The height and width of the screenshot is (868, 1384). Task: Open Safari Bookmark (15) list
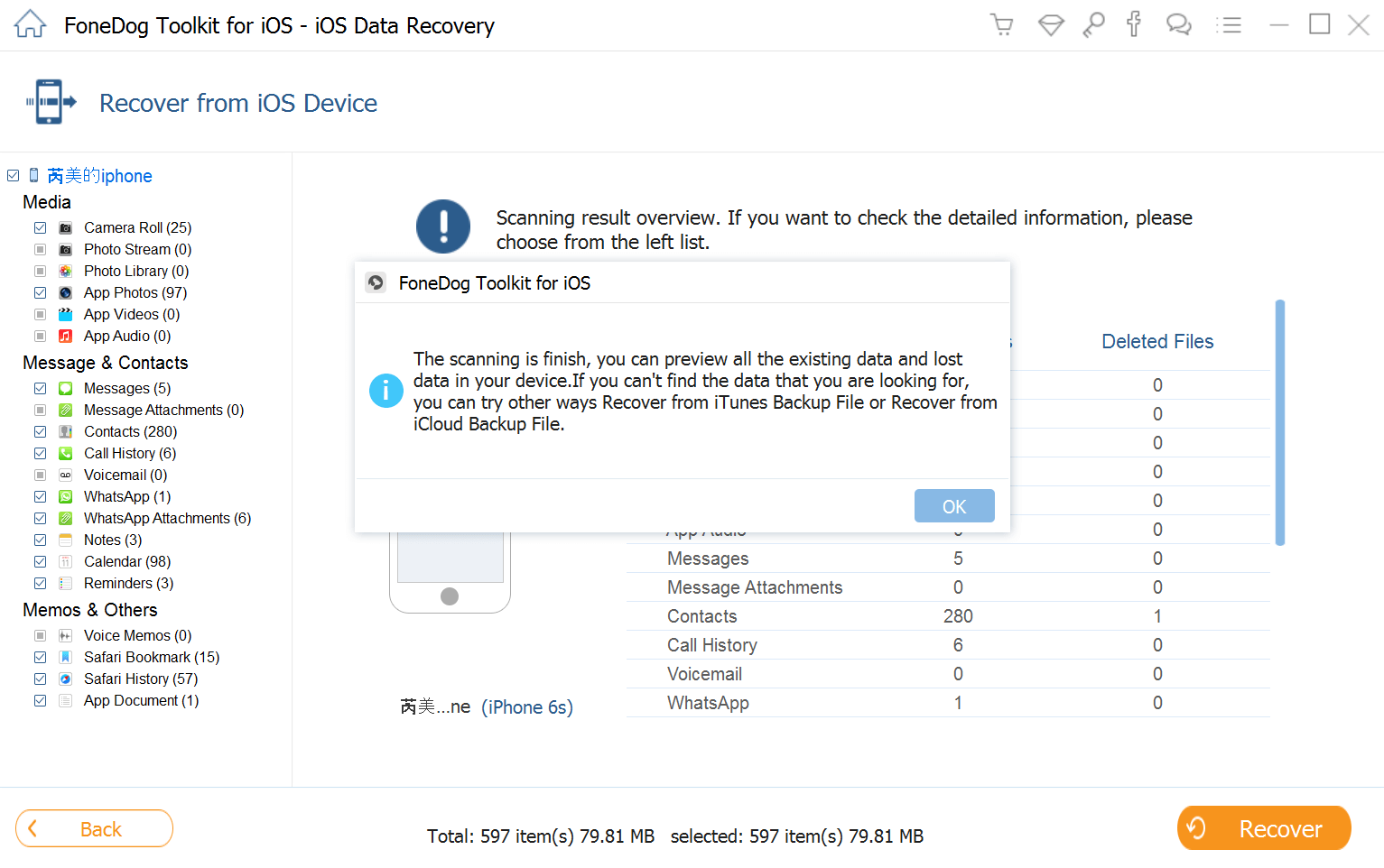point(152,658)
